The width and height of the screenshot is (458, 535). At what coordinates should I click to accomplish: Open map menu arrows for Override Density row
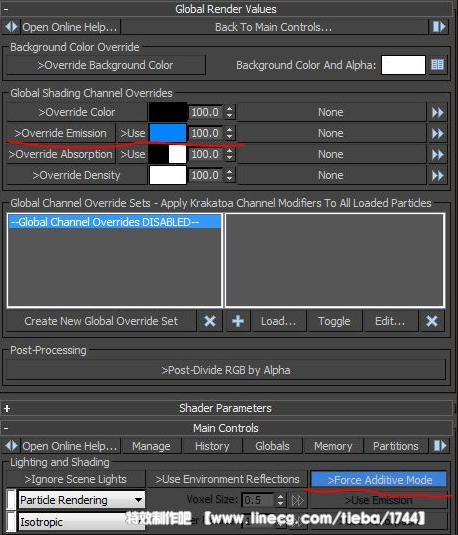tap(438, 175)
